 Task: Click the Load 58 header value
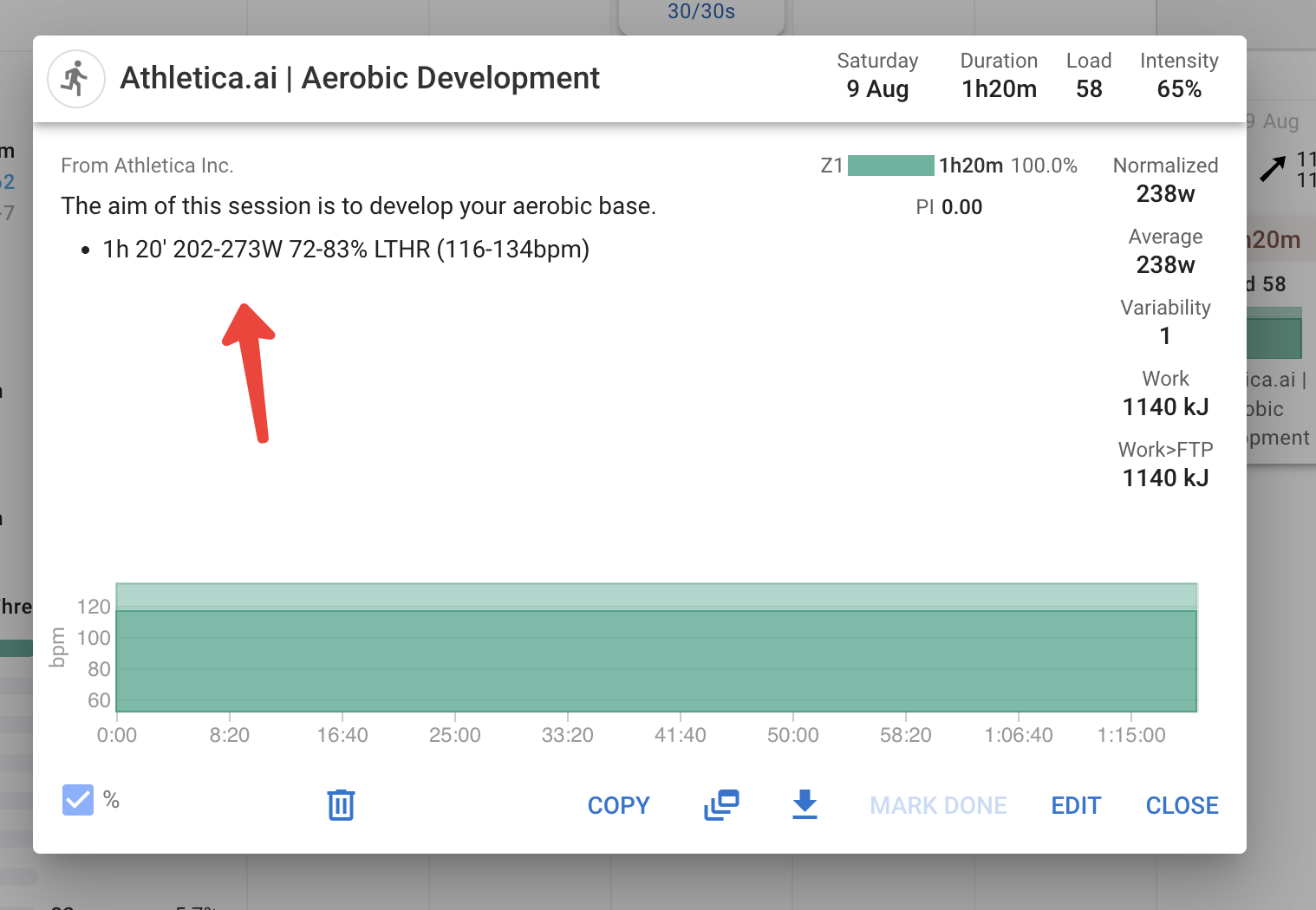pos(1089,89)
